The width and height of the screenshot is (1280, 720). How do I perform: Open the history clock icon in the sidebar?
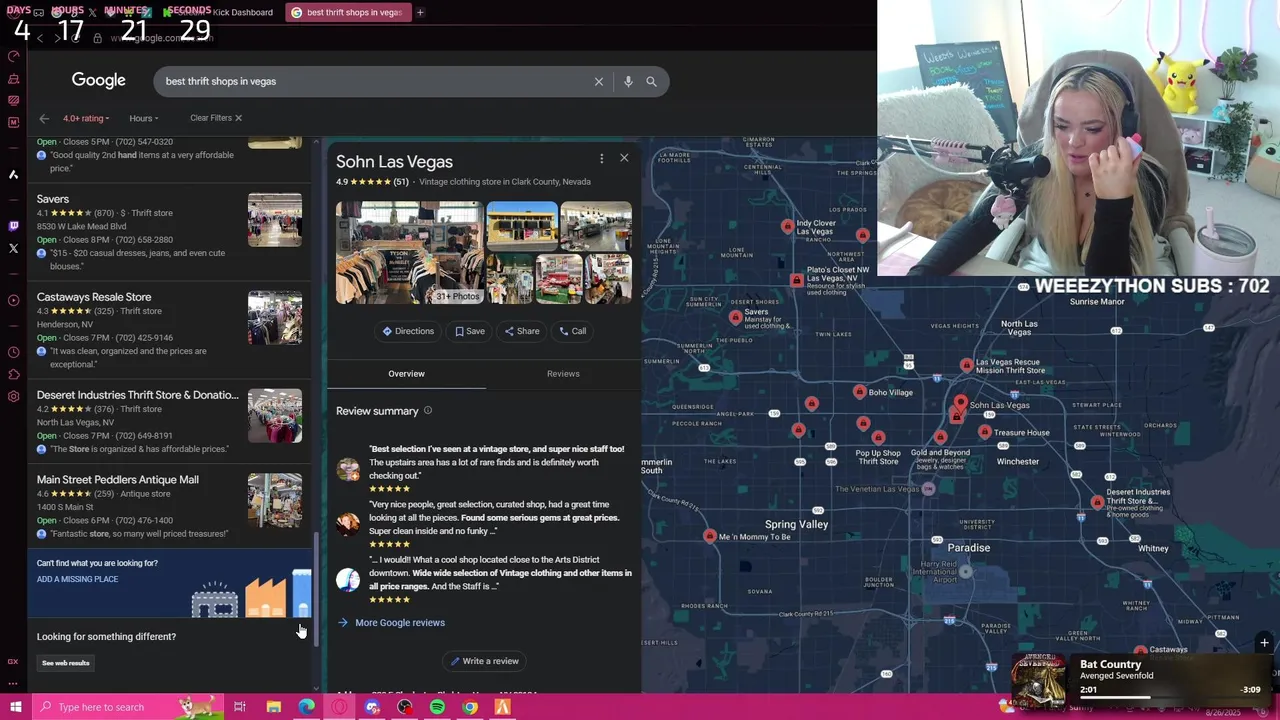click(x=13, y=352)
